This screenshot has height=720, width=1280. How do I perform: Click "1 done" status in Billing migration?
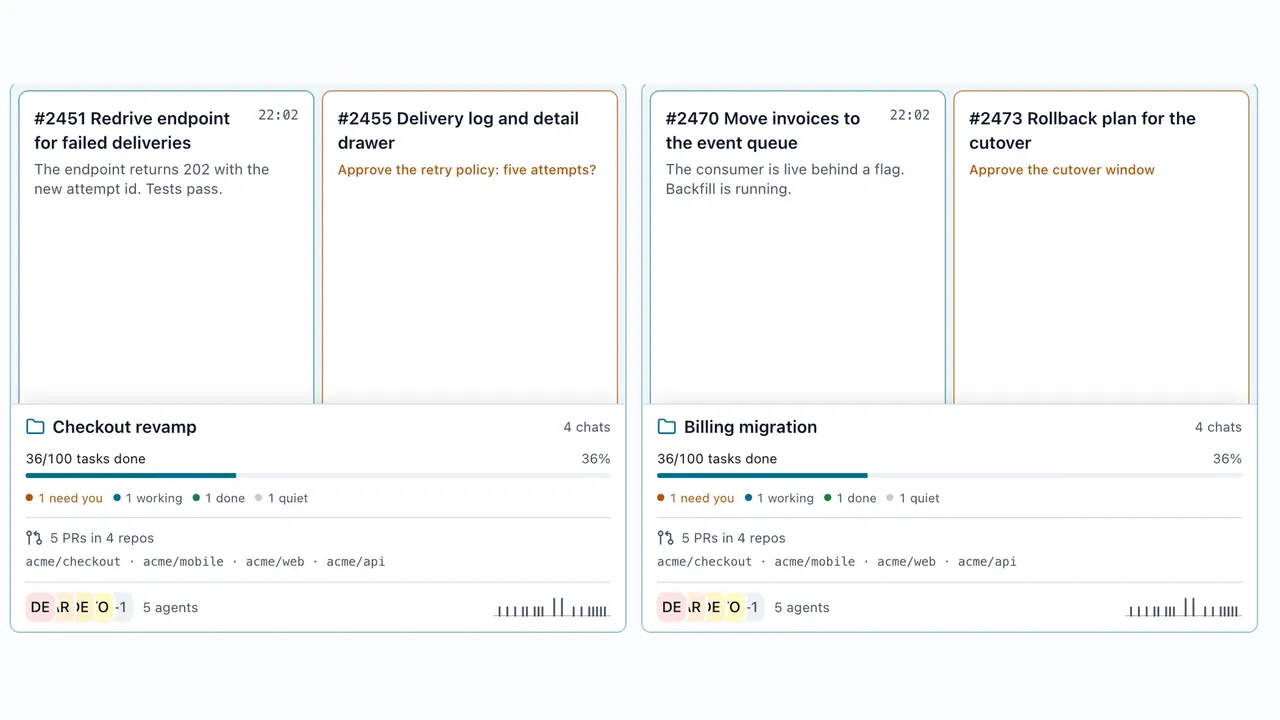coord(851,498)
